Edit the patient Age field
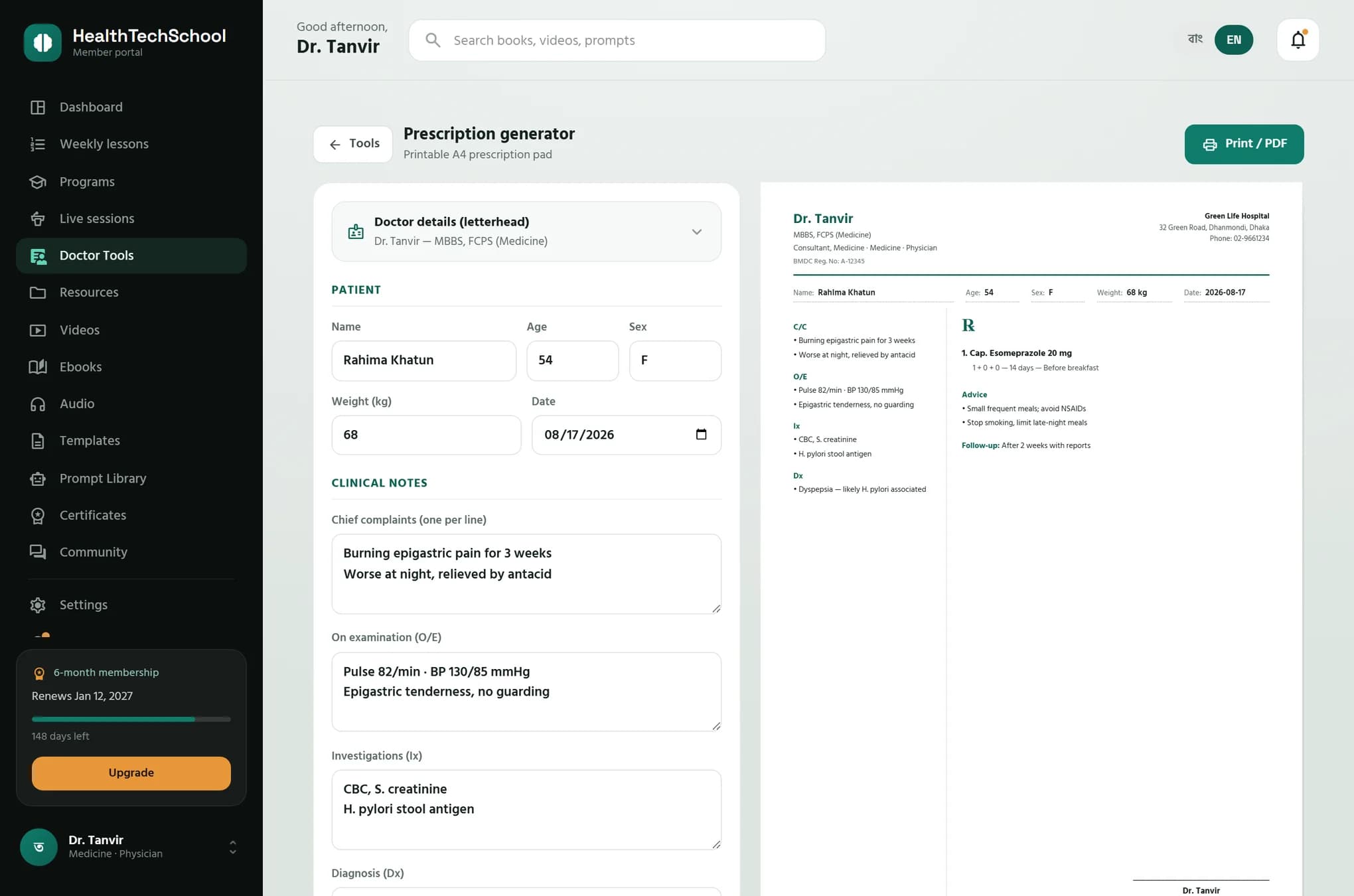 pyautogui.click(x=573, y=360)
